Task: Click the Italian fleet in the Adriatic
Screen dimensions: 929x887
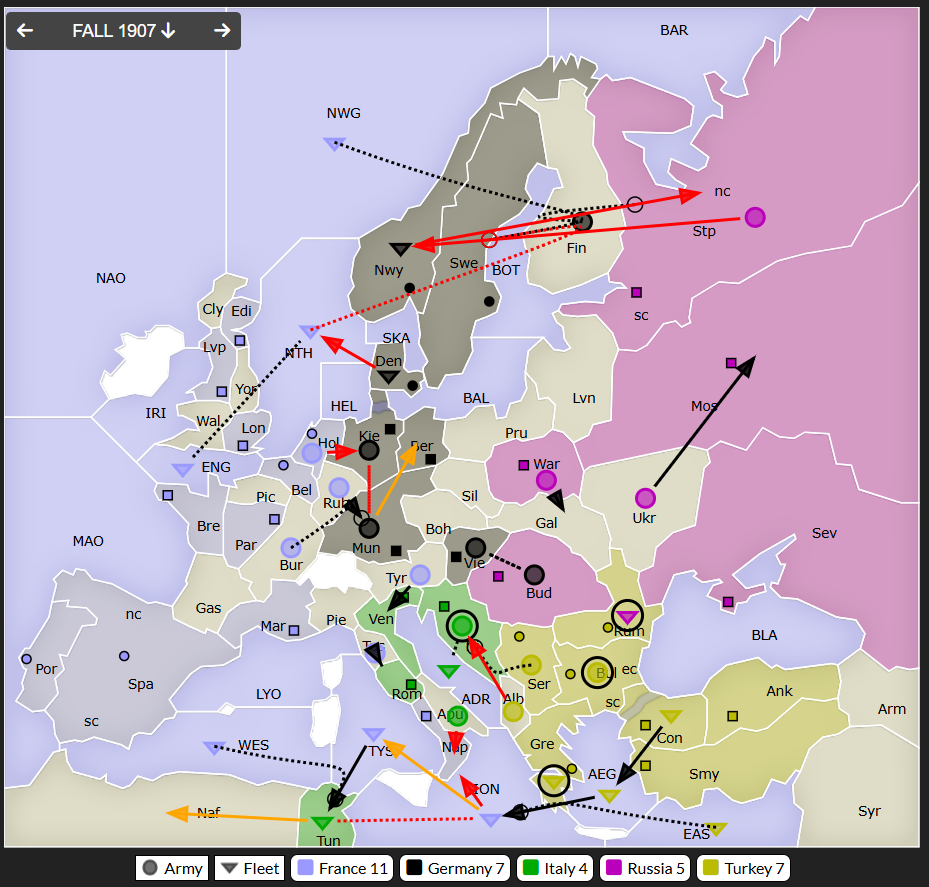Action: coord(449,671)
